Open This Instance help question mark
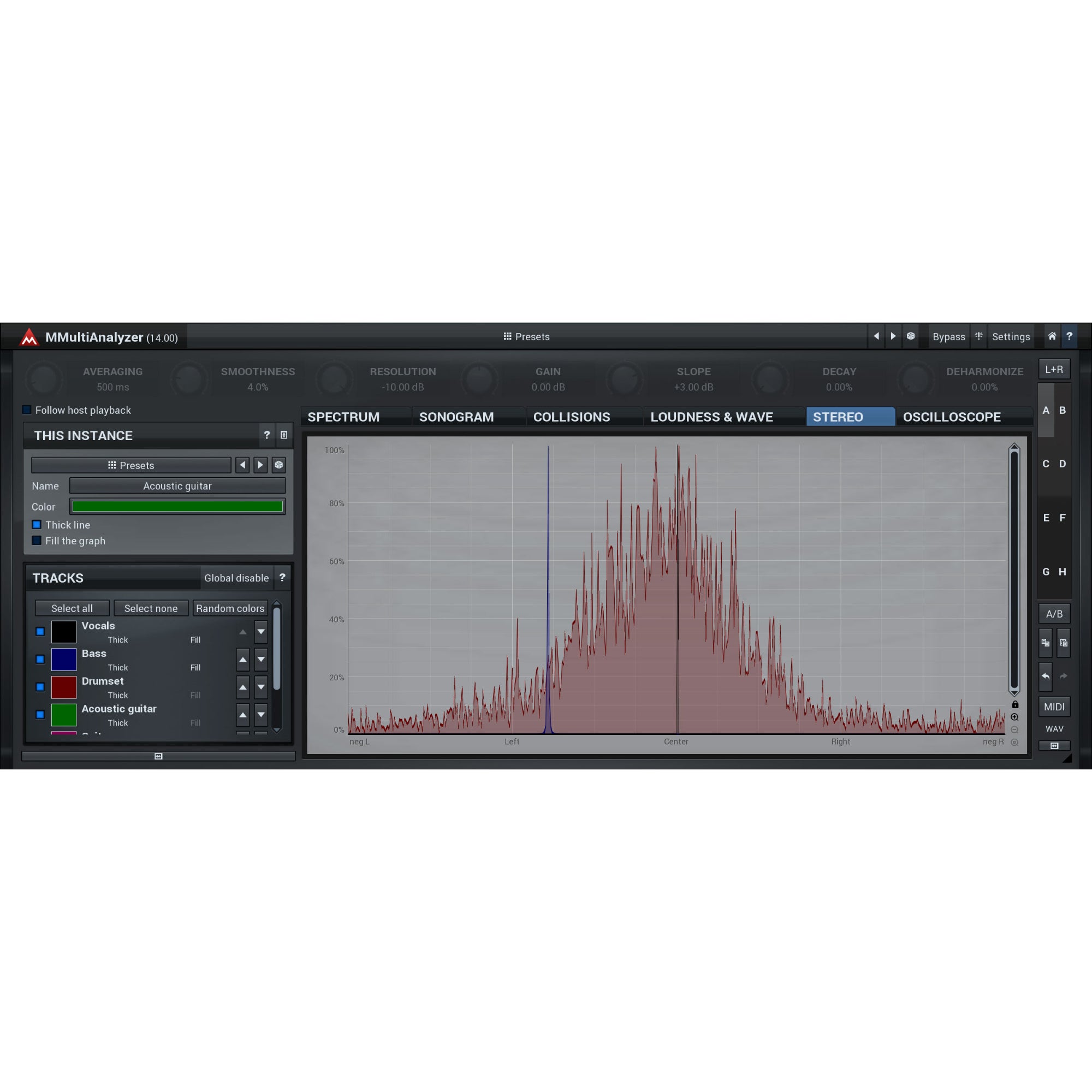This screenshot has width=1092, height=1092. pyautogui.click(x=267, y=435)
